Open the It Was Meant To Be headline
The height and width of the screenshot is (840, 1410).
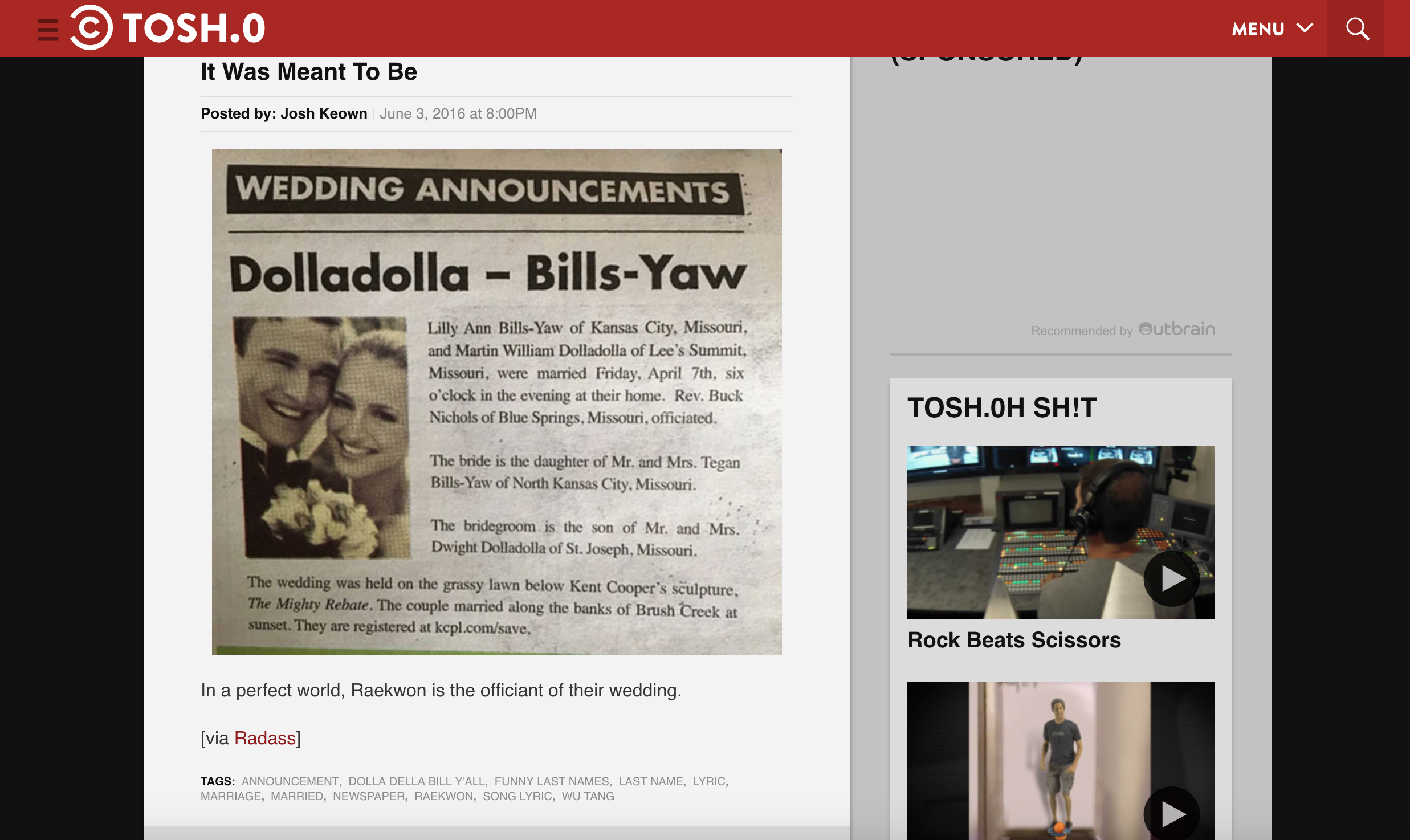(308, 72)
